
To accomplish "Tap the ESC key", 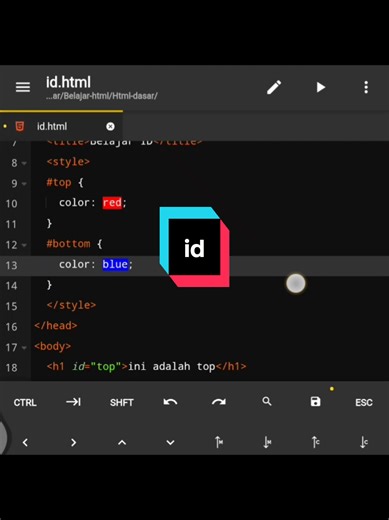I will pos(364,402).
